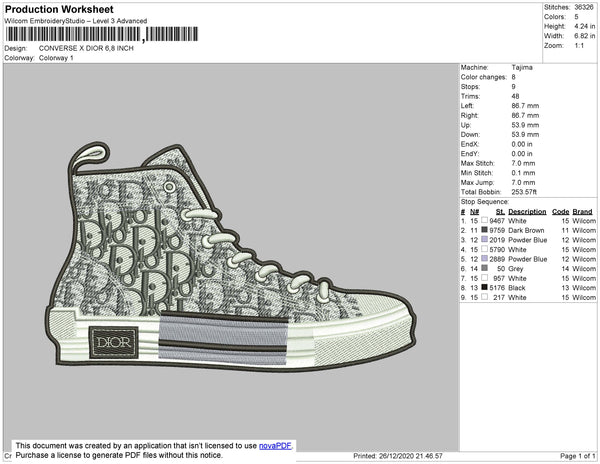The image size is (600, 464).
Task: Click the Left value '86.7 mm'
Action: click(525, 106)
